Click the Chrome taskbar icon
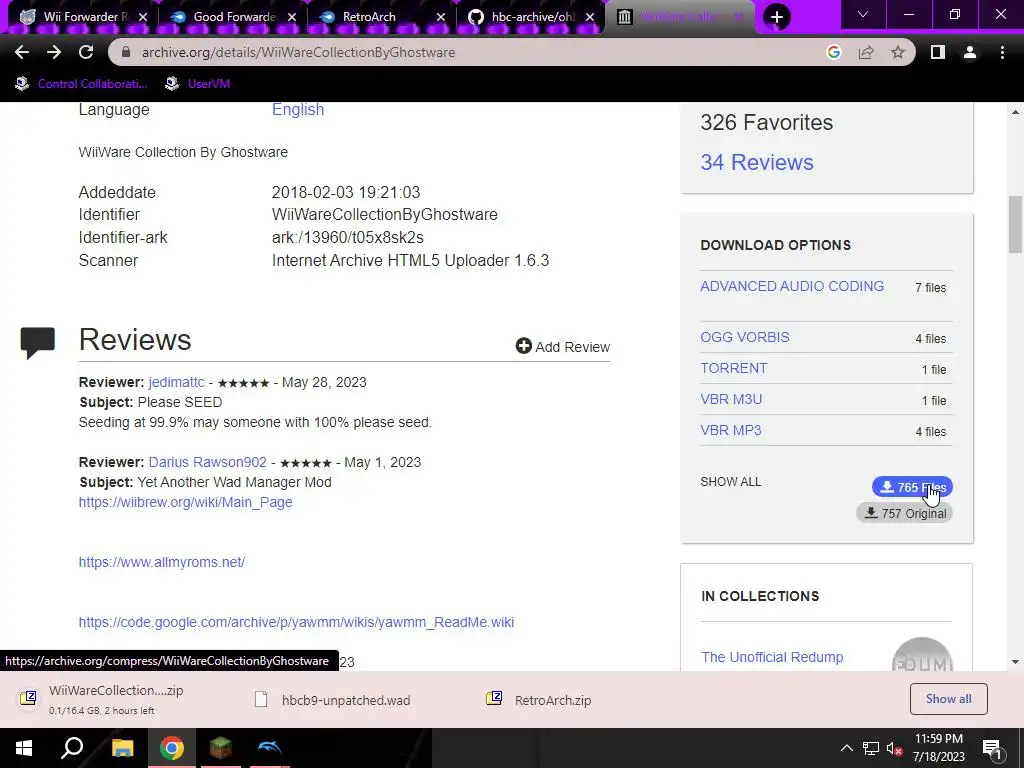 172,748
